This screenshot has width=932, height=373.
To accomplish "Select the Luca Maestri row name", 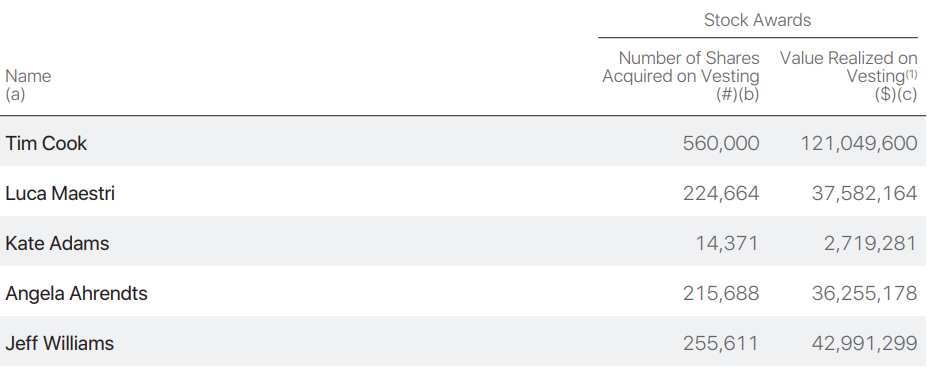I will (60, 194).
